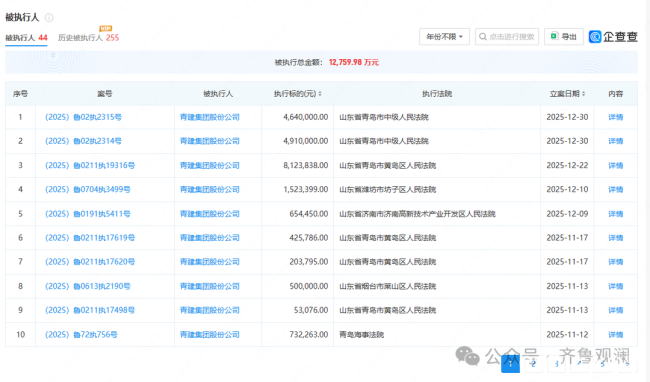Open case (2025) 鲁02执2314号

point(83,141)
